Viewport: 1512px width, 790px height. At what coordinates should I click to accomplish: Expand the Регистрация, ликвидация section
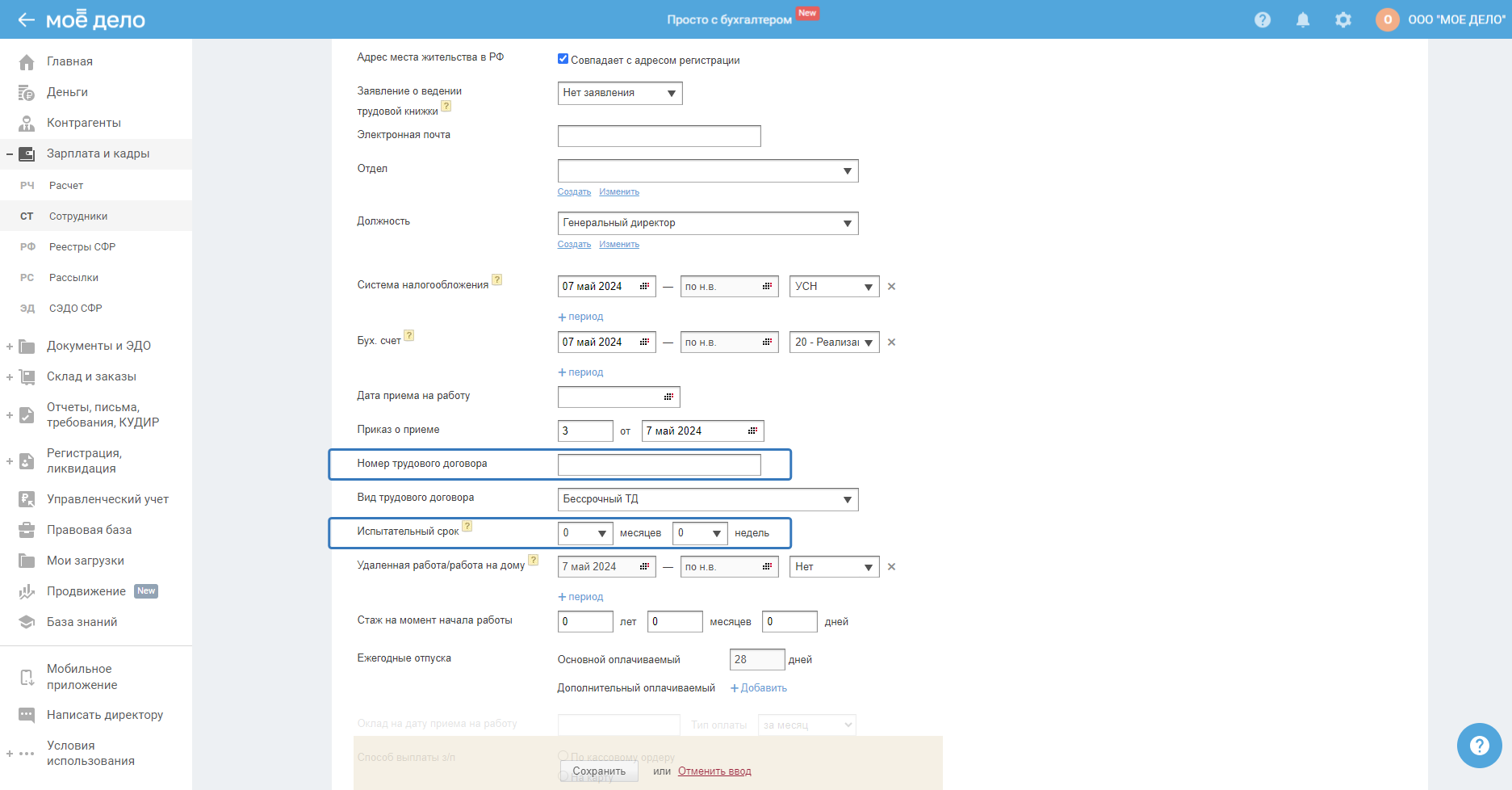click(10, 461)
